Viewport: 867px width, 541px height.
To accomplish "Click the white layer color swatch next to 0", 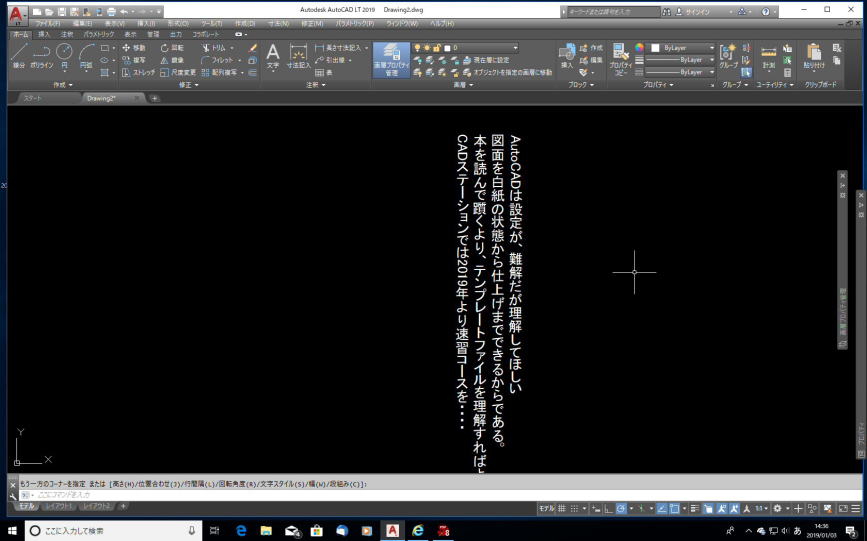I will coord(447,48).
